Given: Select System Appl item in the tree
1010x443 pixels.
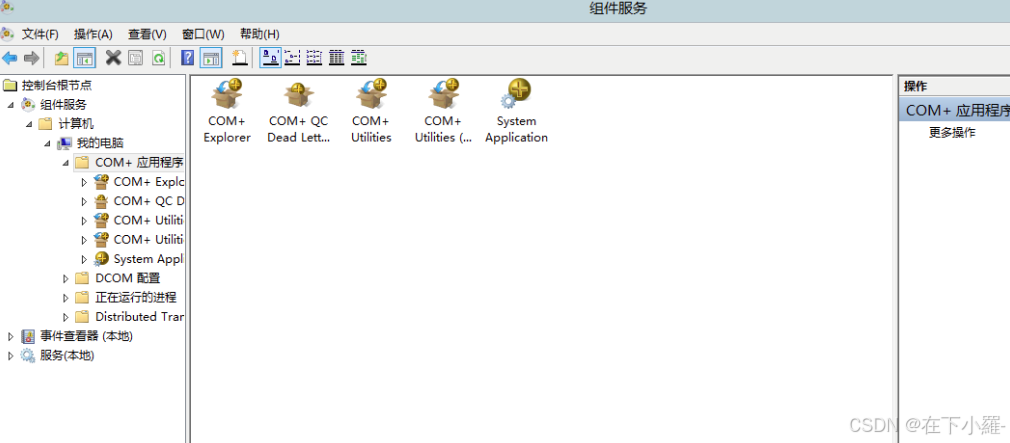Looking at the screenshot, I should (149, 259).
